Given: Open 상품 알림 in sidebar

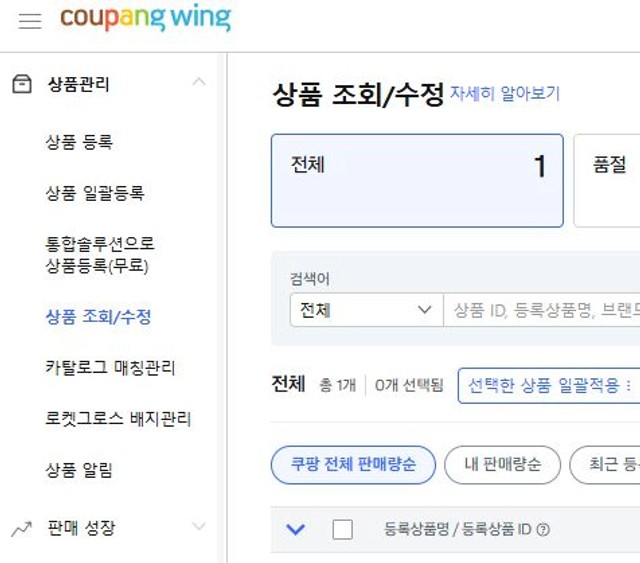Looking at the screenshot, I should [79, 470].
